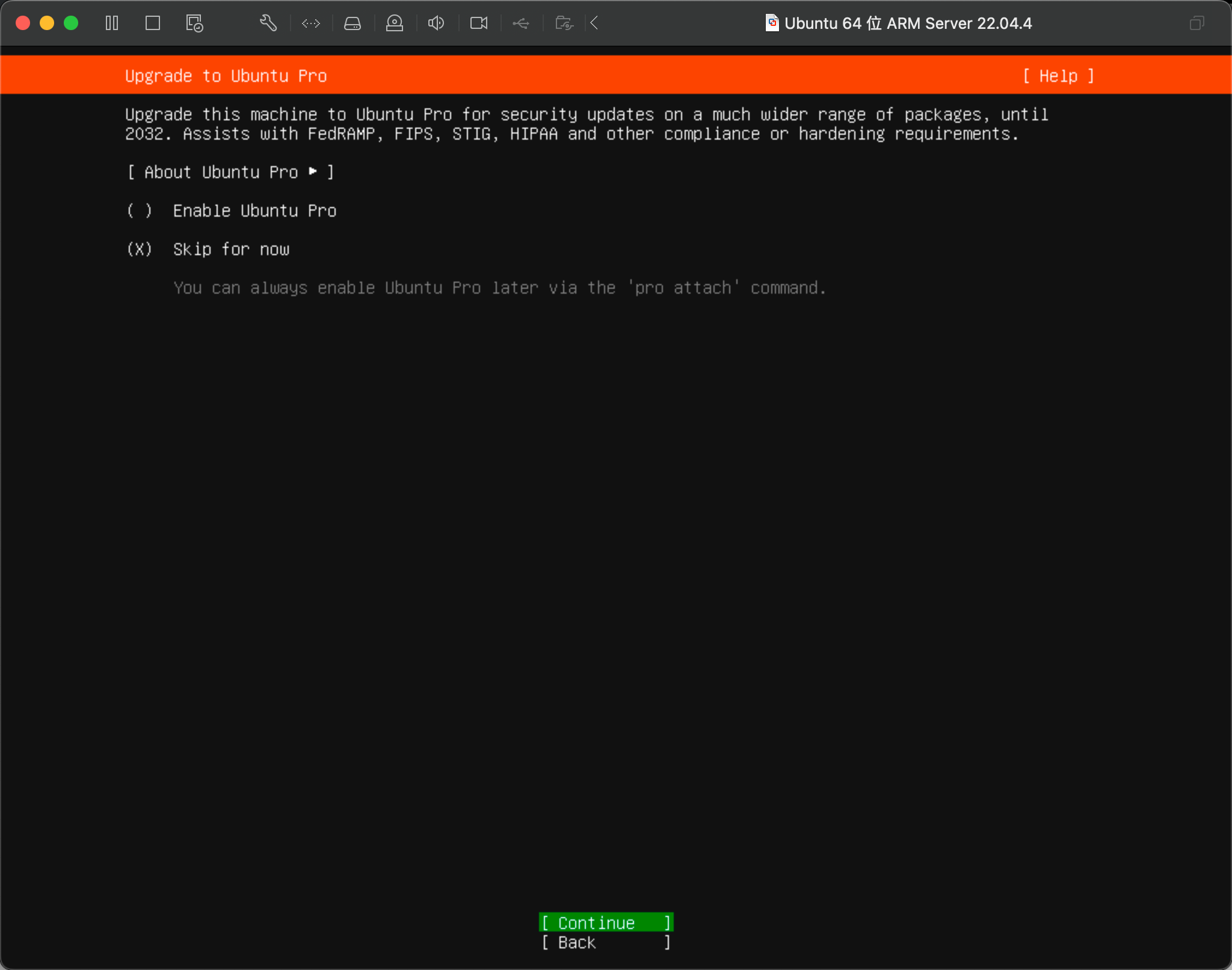Viewport: 1232px width, 970px height.
Task: Click the USB devices toolbar icon
Action: pyautogui.click(x=521, y=23)
